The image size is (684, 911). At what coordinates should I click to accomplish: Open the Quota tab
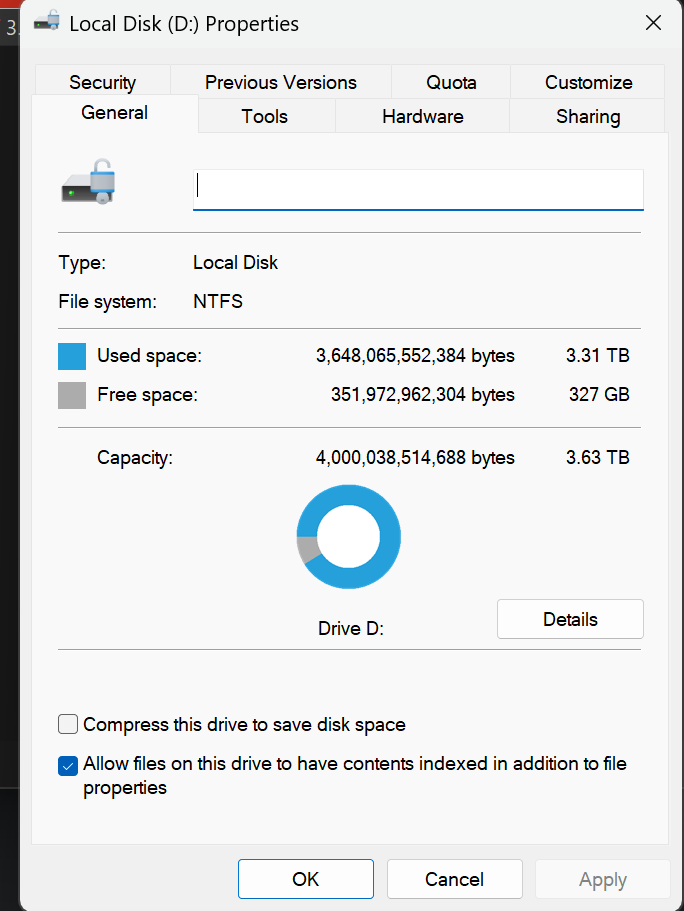click(451, 82)
